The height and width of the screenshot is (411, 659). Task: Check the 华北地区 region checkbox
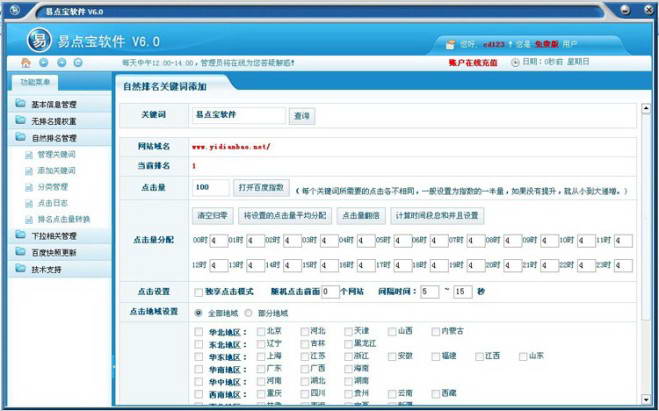pyautogui.click(x=198, y=332)
